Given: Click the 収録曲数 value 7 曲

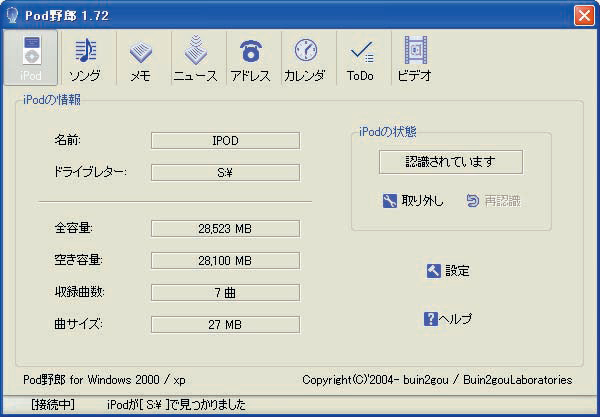Looking at the screenshot, I should coord(225,293).
